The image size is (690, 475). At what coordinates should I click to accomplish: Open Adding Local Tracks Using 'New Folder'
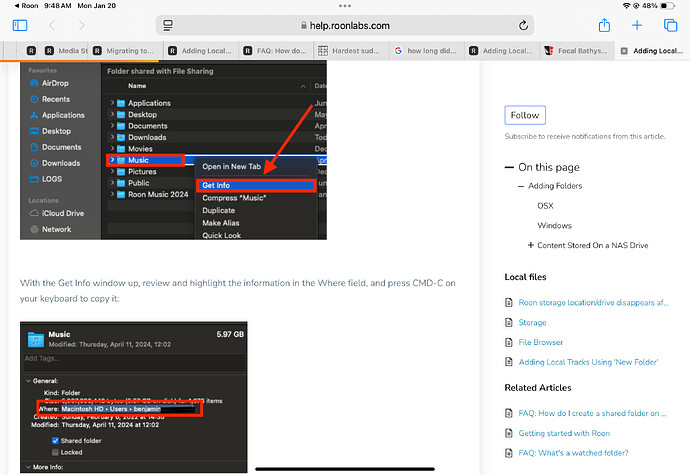[x=588, y=362]
